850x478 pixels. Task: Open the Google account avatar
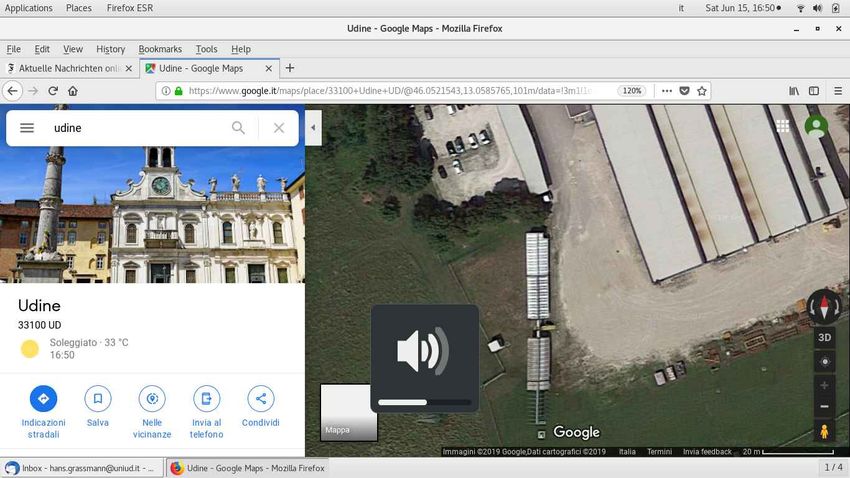coord(816,126)
